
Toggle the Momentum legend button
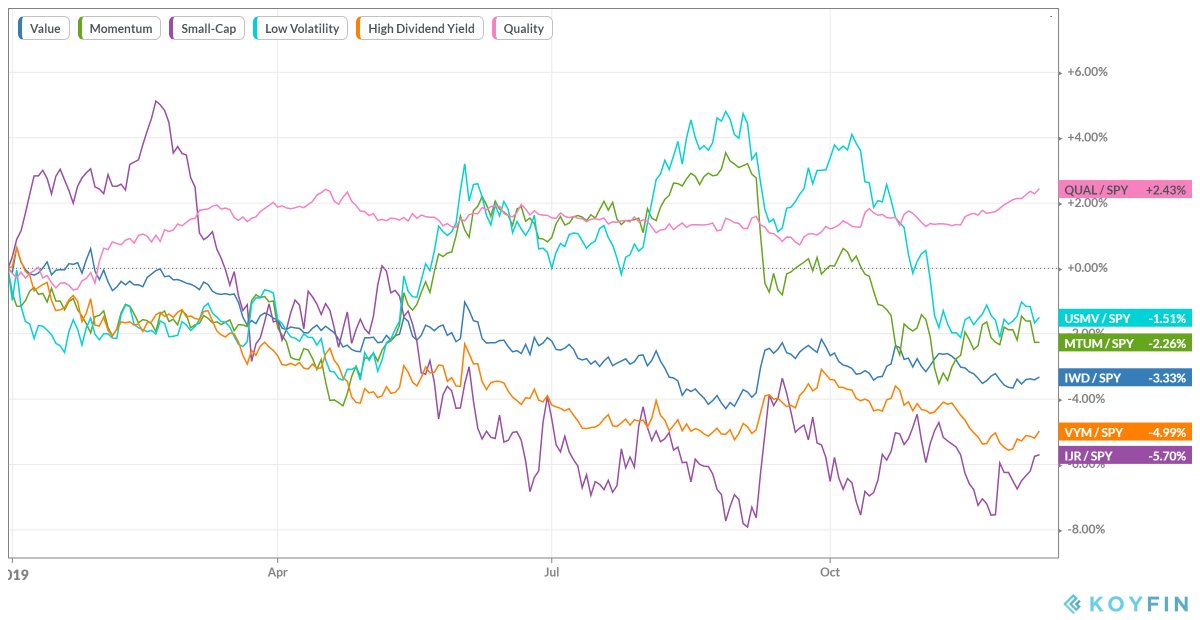pos(117,28)
